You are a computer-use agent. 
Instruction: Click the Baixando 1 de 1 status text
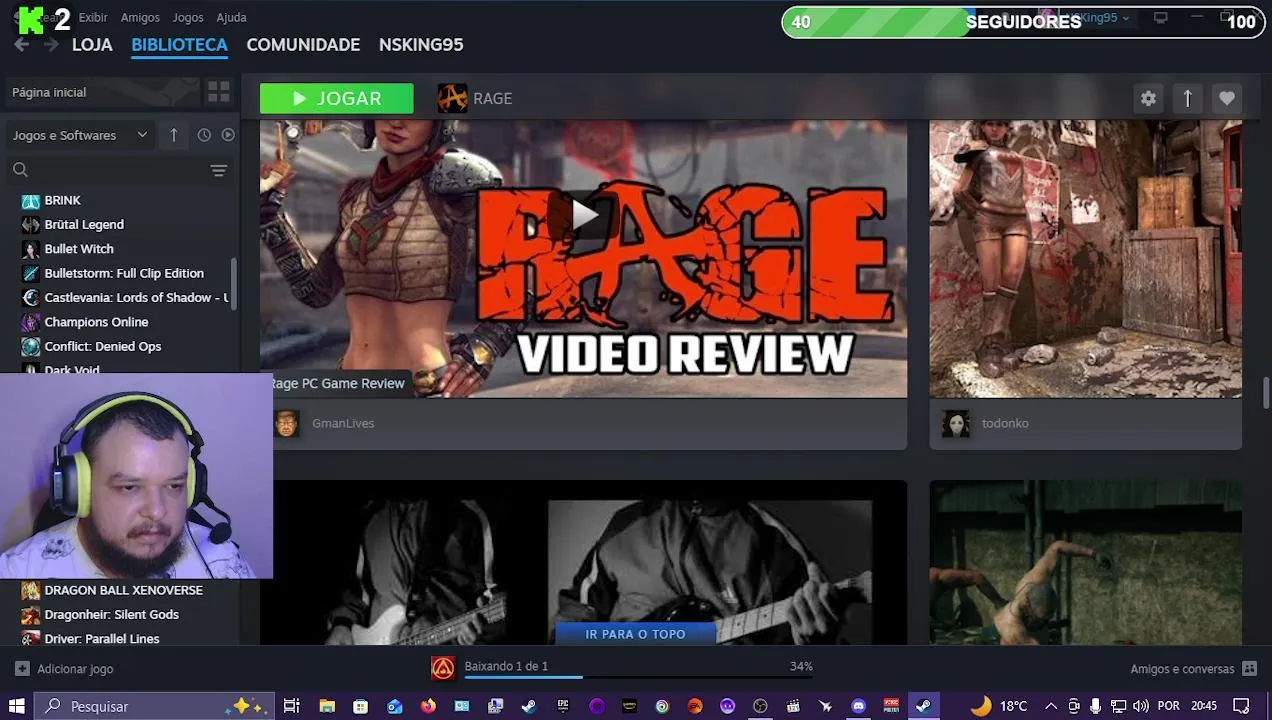[x=506, y=666]
